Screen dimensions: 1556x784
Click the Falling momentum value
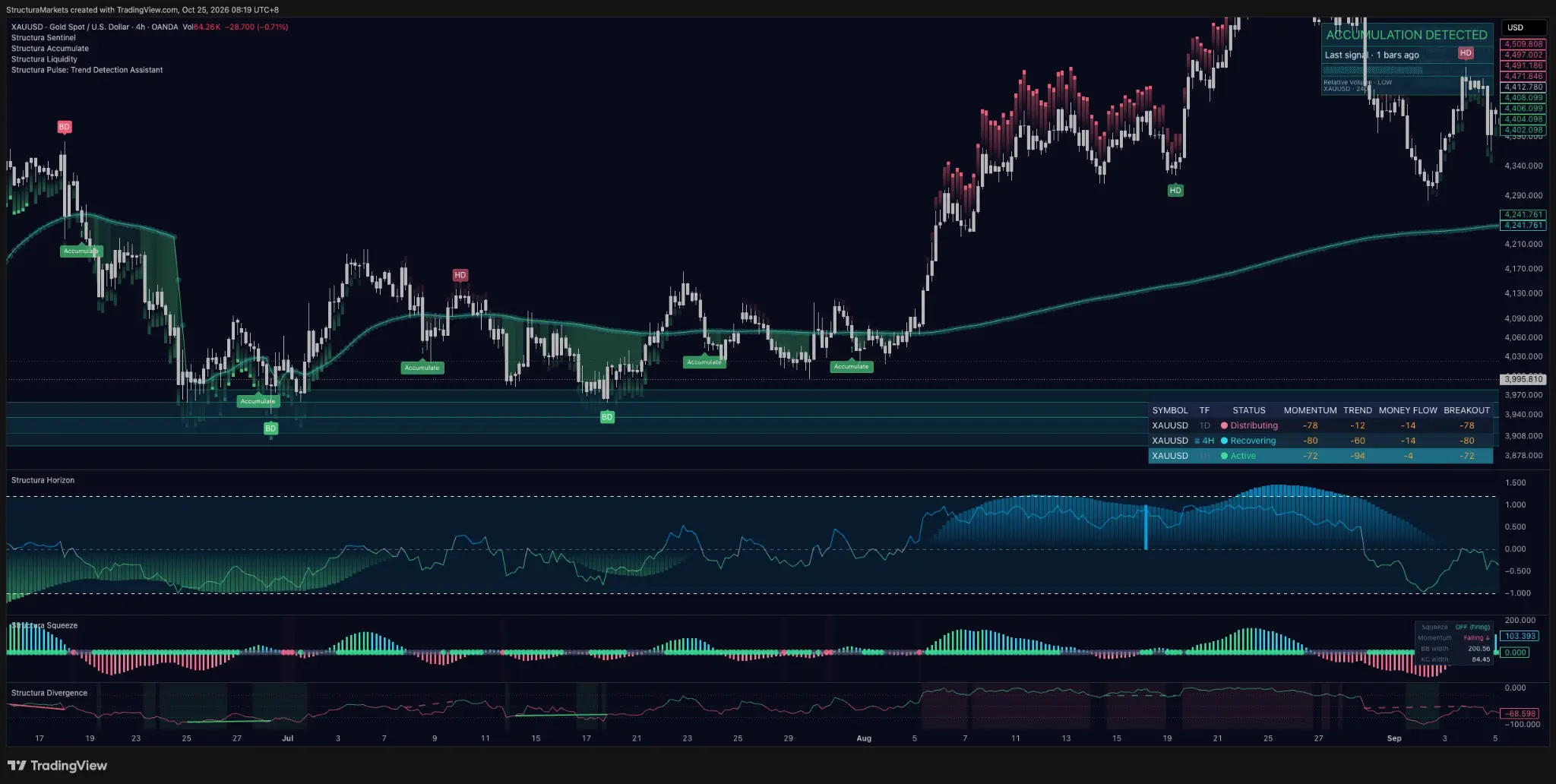click(x=1476, y=638)
